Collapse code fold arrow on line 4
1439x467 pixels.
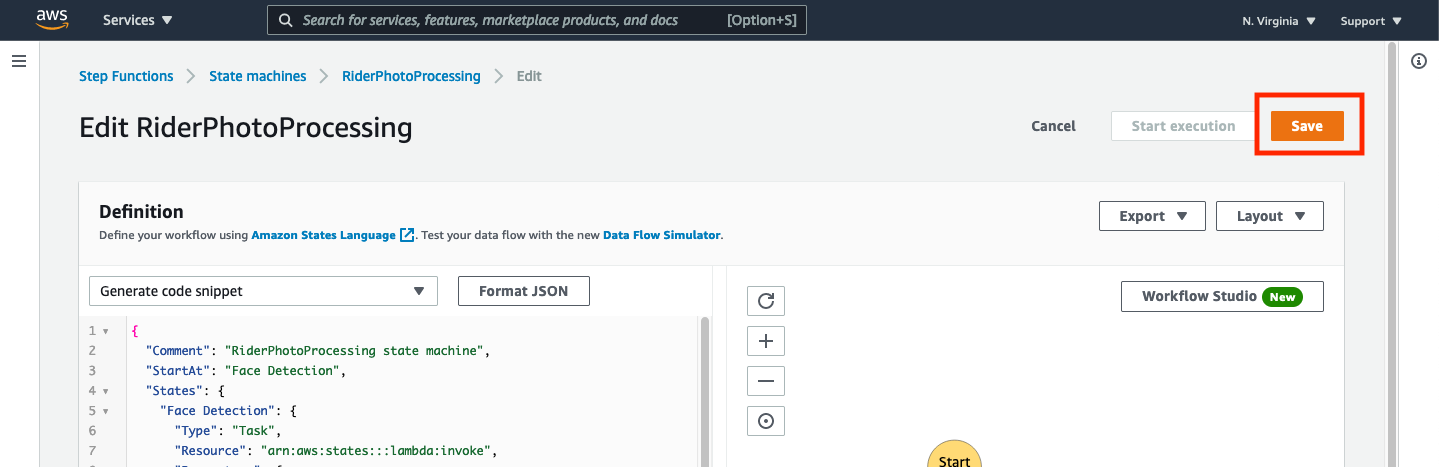click(106, 391)
